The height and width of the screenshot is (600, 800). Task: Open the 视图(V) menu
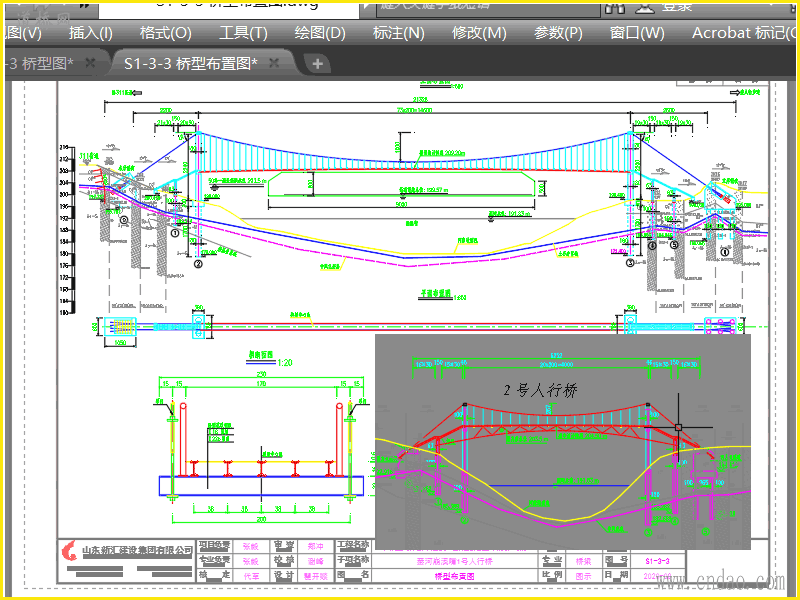23,33
